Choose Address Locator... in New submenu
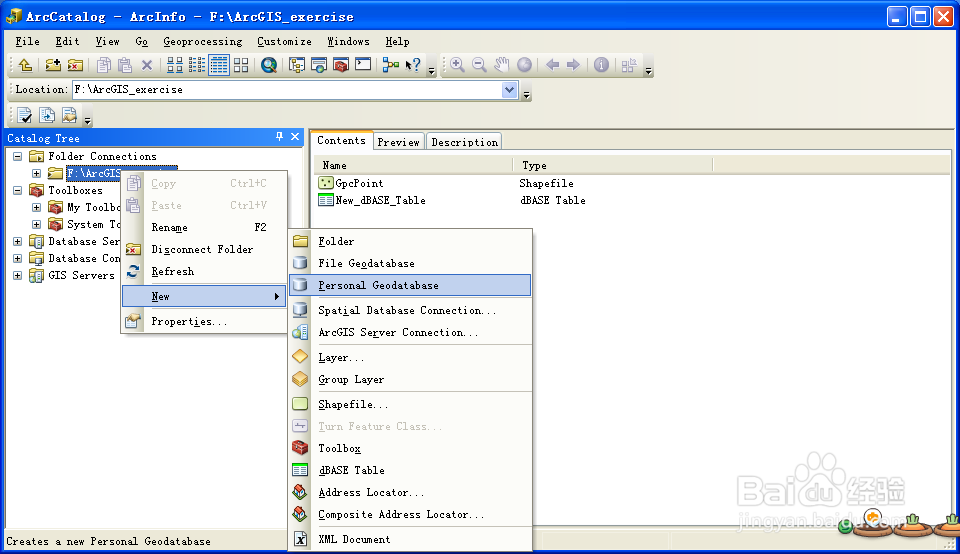Screen dimensions: 960x554 (410, 493)
